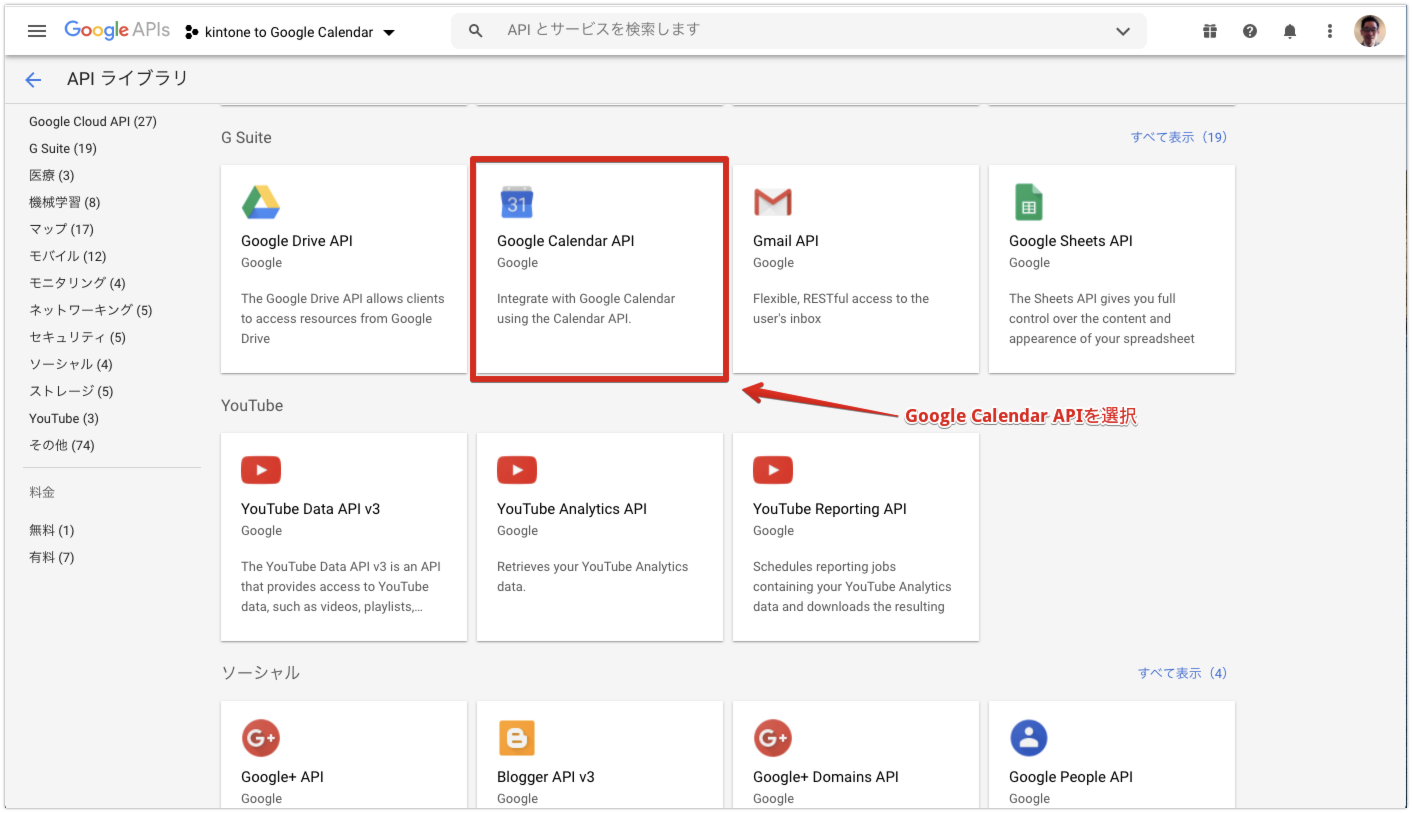Screen dimensions: 1412x813
Task: Click 'Integrate with Google Calendar' description
Action: 586,308
